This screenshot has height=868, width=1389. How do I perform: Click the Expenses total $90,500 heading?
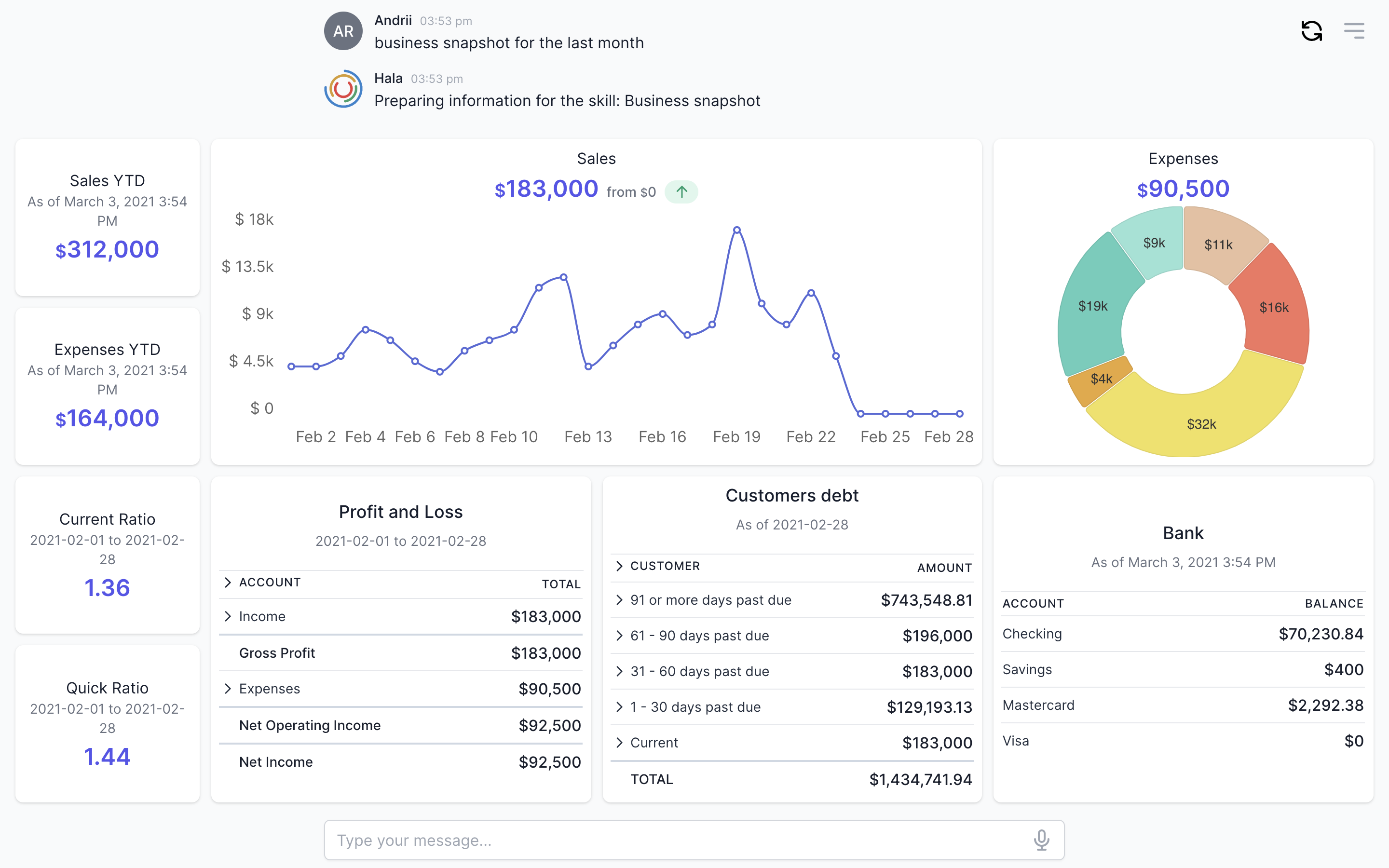click(x=1183, y=189)
